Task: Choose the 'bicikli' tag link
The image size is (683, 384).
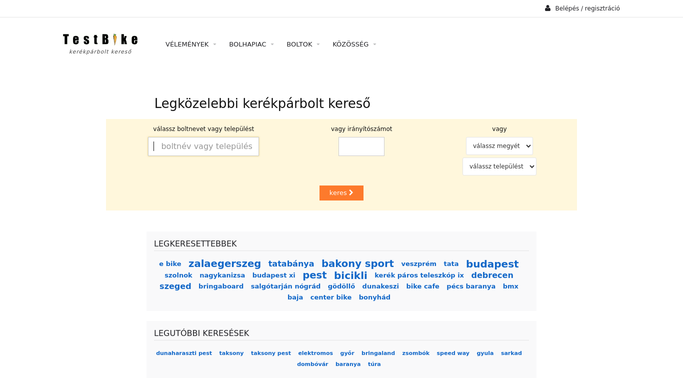Action: (x=350, y=275)
